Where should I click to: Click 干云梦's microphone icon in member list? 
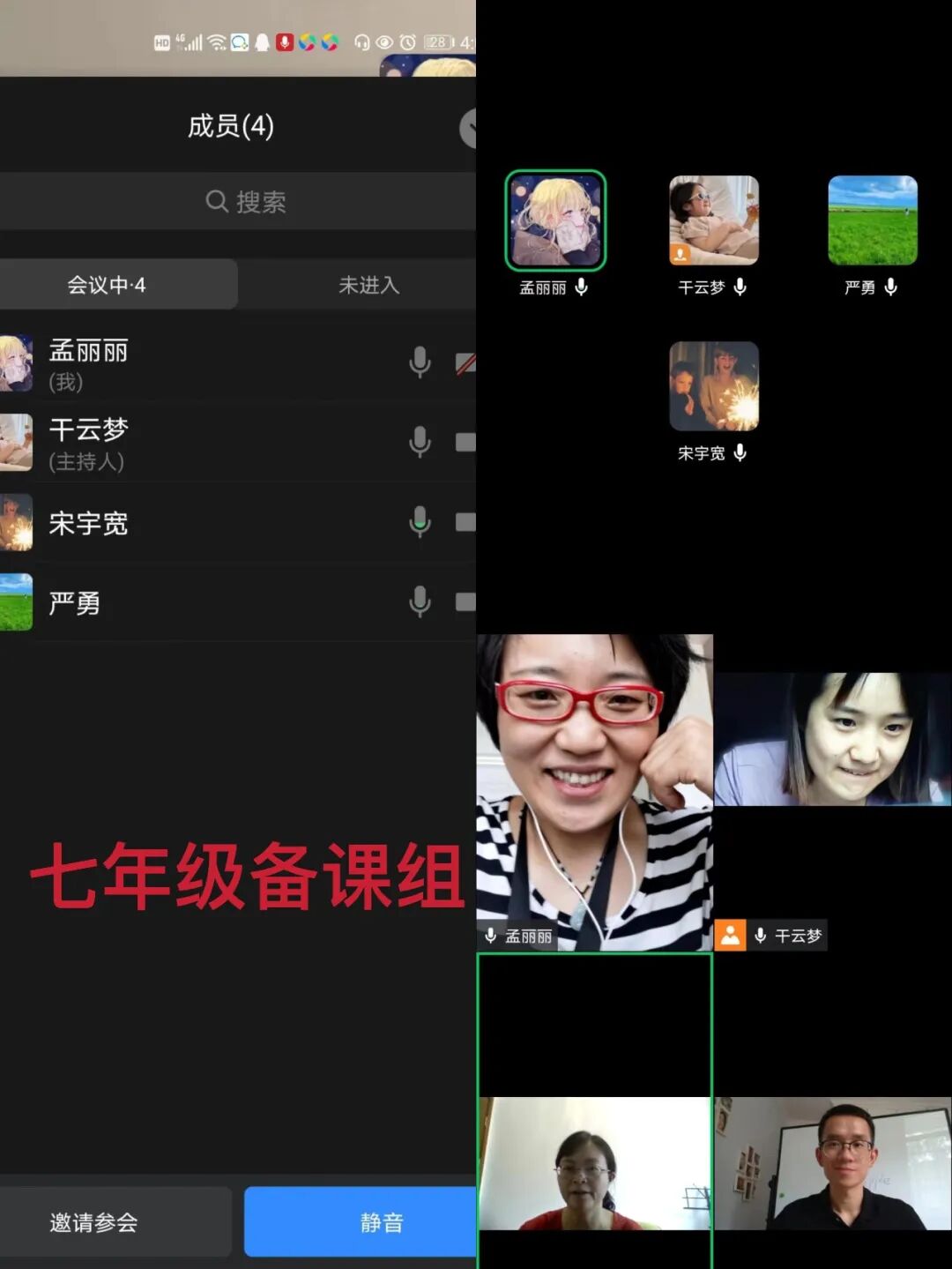(x=420, y=441)
